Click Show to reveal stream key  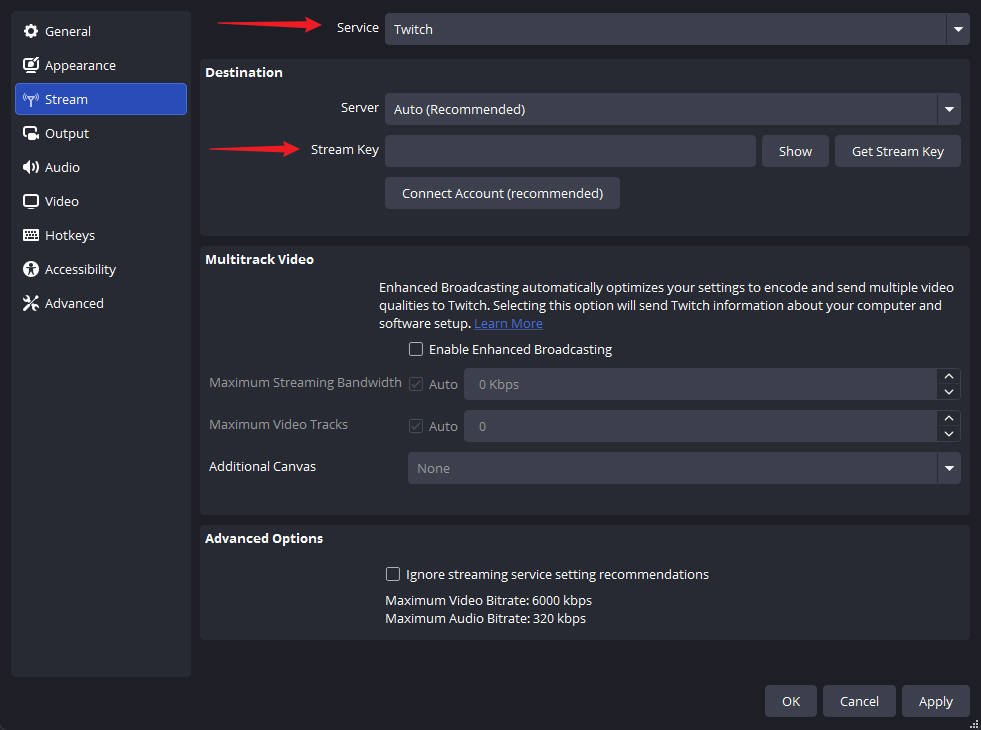point(795,151)
